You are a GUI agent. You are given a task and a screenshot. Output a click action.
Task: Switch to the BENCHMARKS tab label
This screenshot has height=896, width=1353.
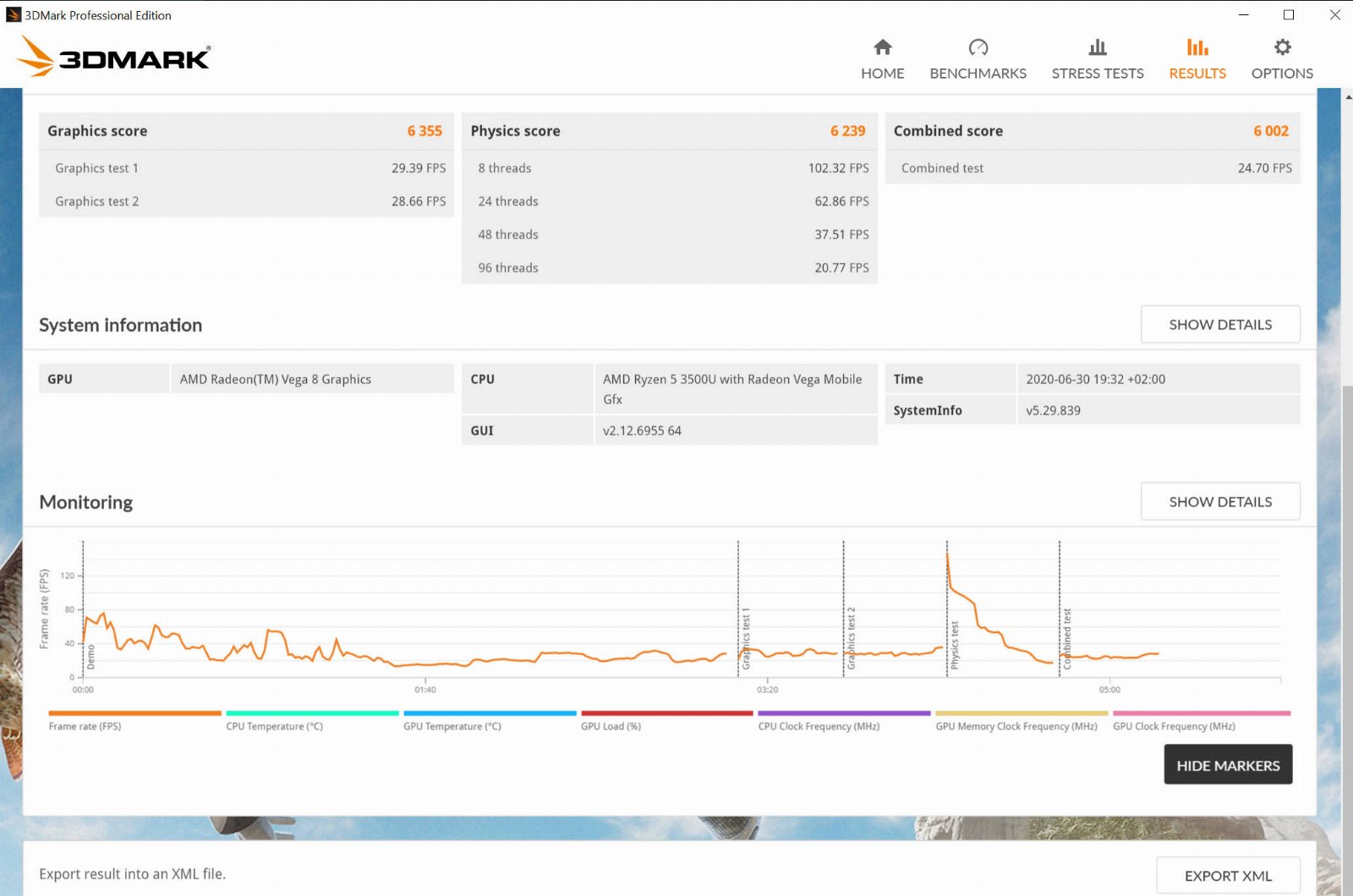click(x=978, y=74)
